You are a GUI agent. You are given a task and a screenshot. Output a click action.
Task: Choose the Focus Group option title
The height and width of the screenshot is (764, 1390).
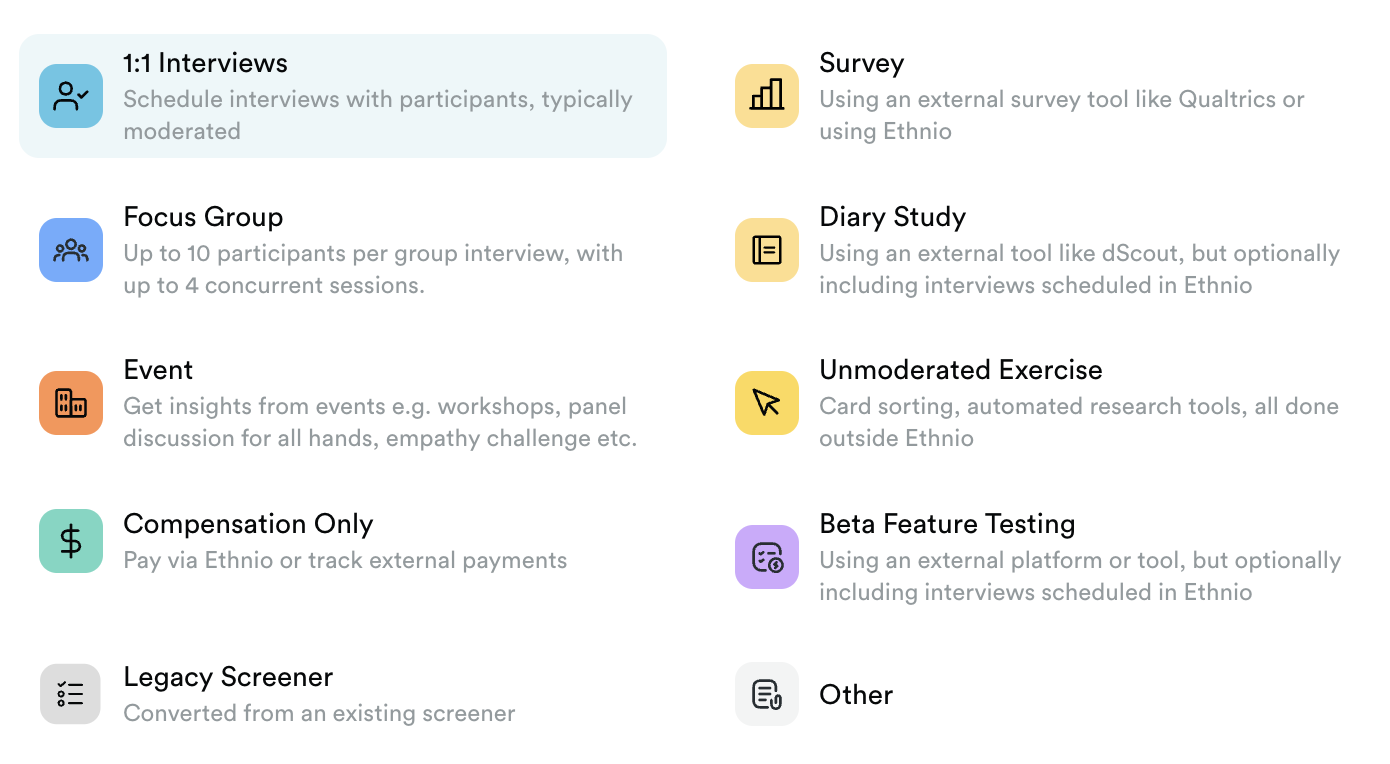click(203, 217)
